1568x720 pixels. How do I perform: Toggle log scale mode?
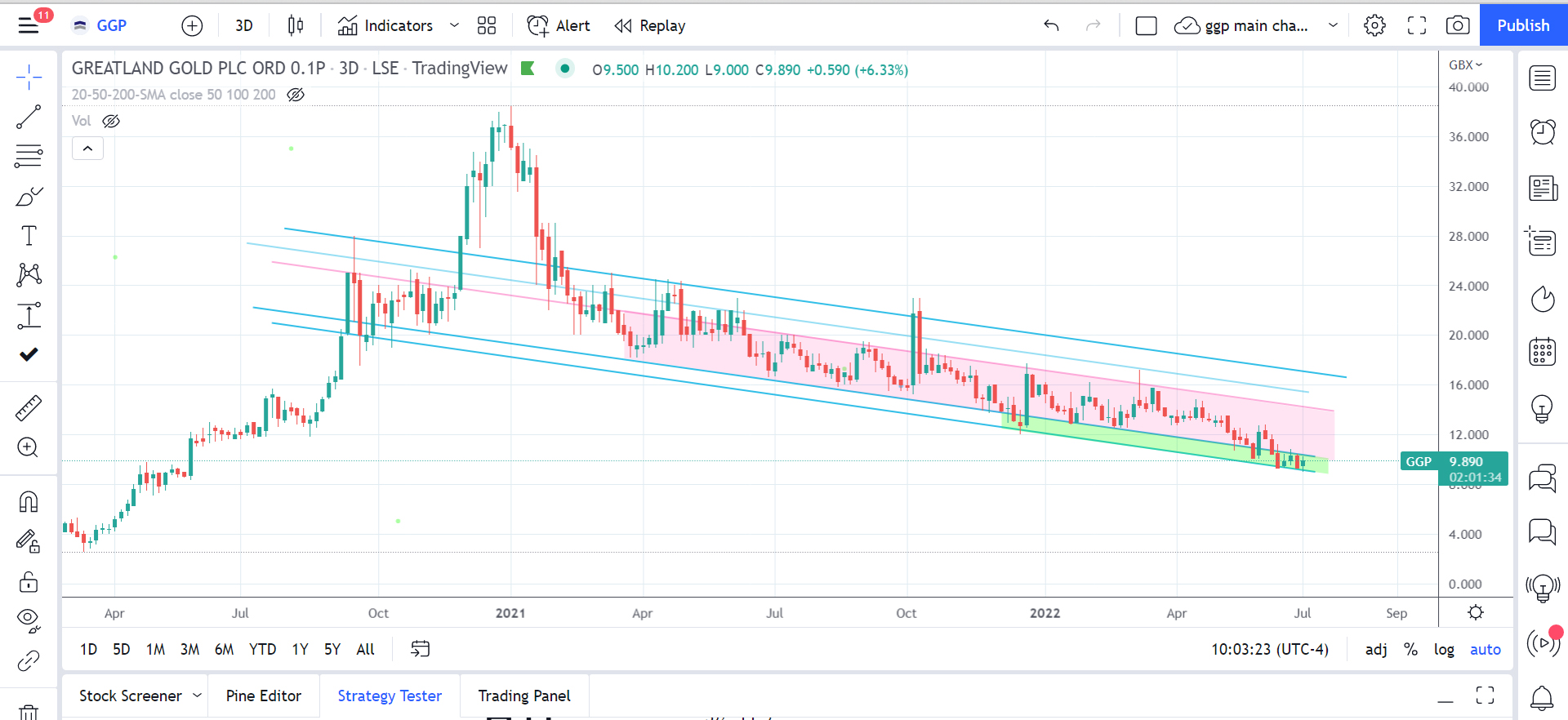point(1444,649)
